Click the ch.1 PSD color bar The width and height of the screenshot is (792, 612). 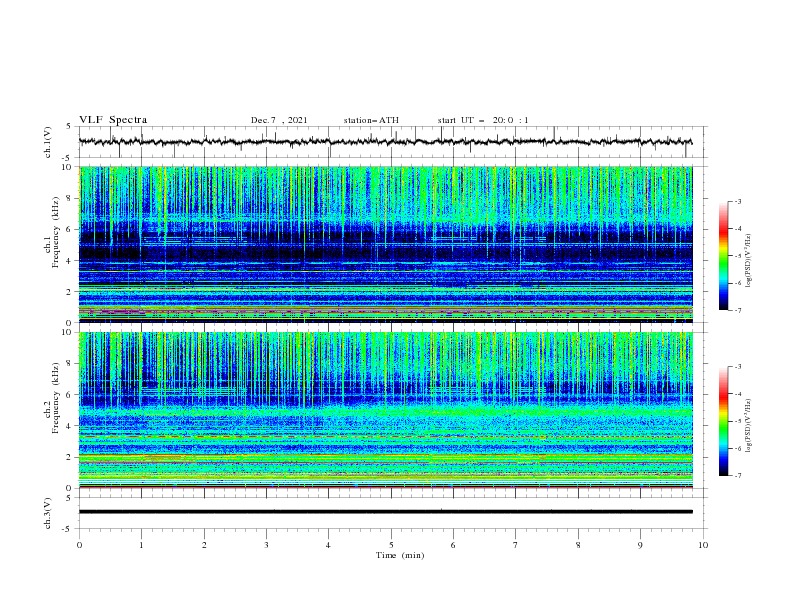click(x=723, y=256)
